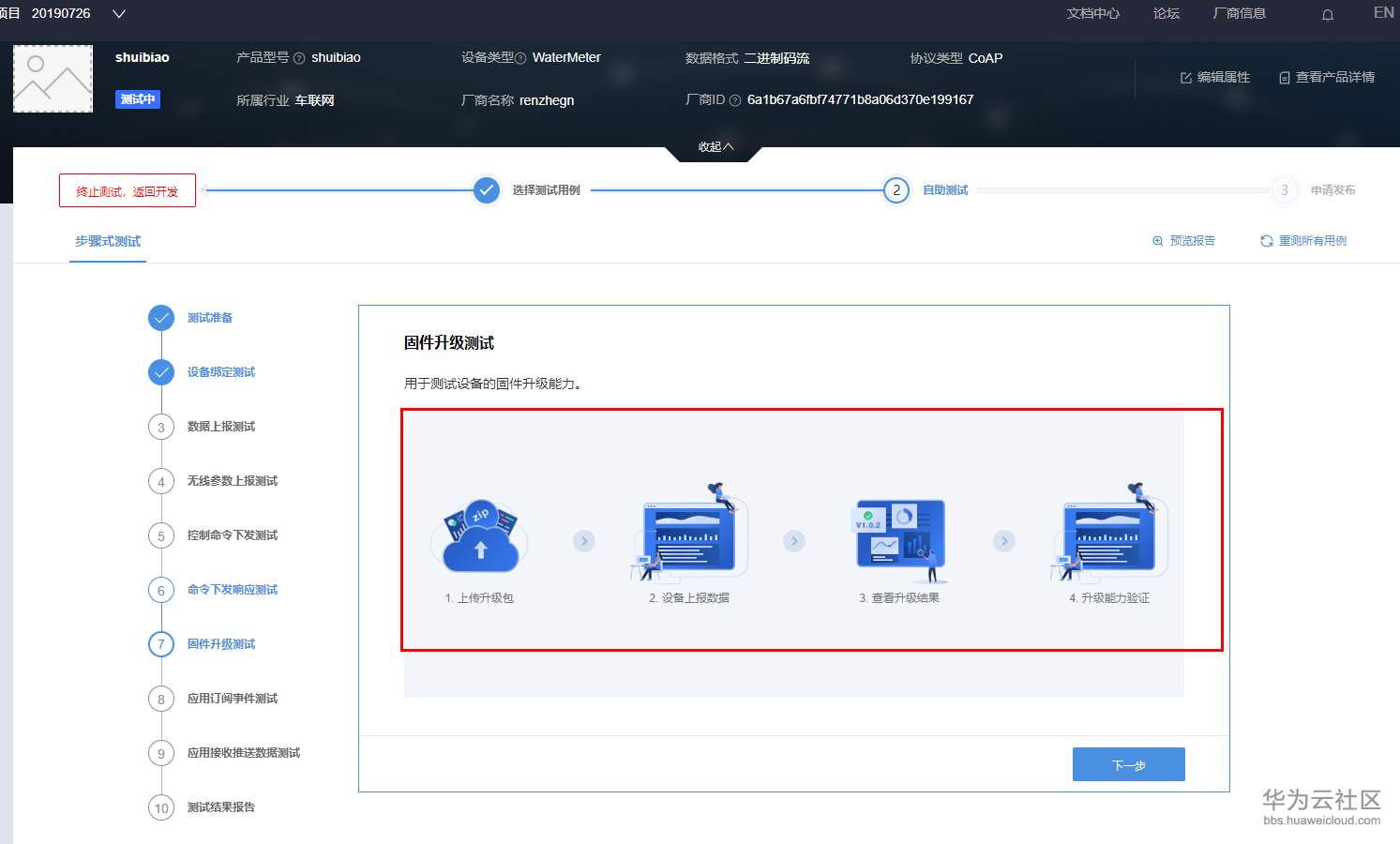The width and height of the screenshot is (1400, 844).
Task: Click the help icon beside 厂商ID
Action: (735, 100)
